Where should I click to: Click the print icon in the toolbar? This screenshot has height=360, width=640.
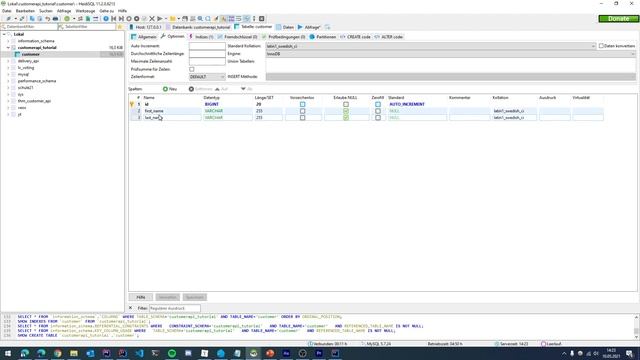[56, 19]
